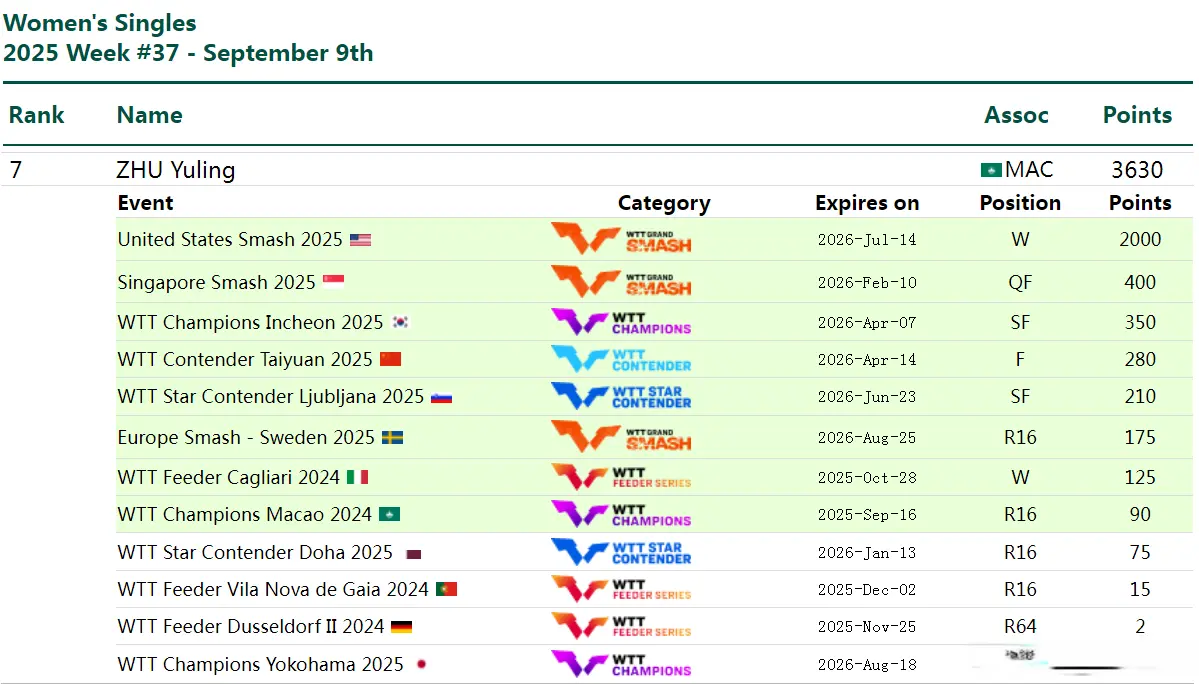Open the Singapore Smash 2025 event
1199x684 pixels.
216,283
